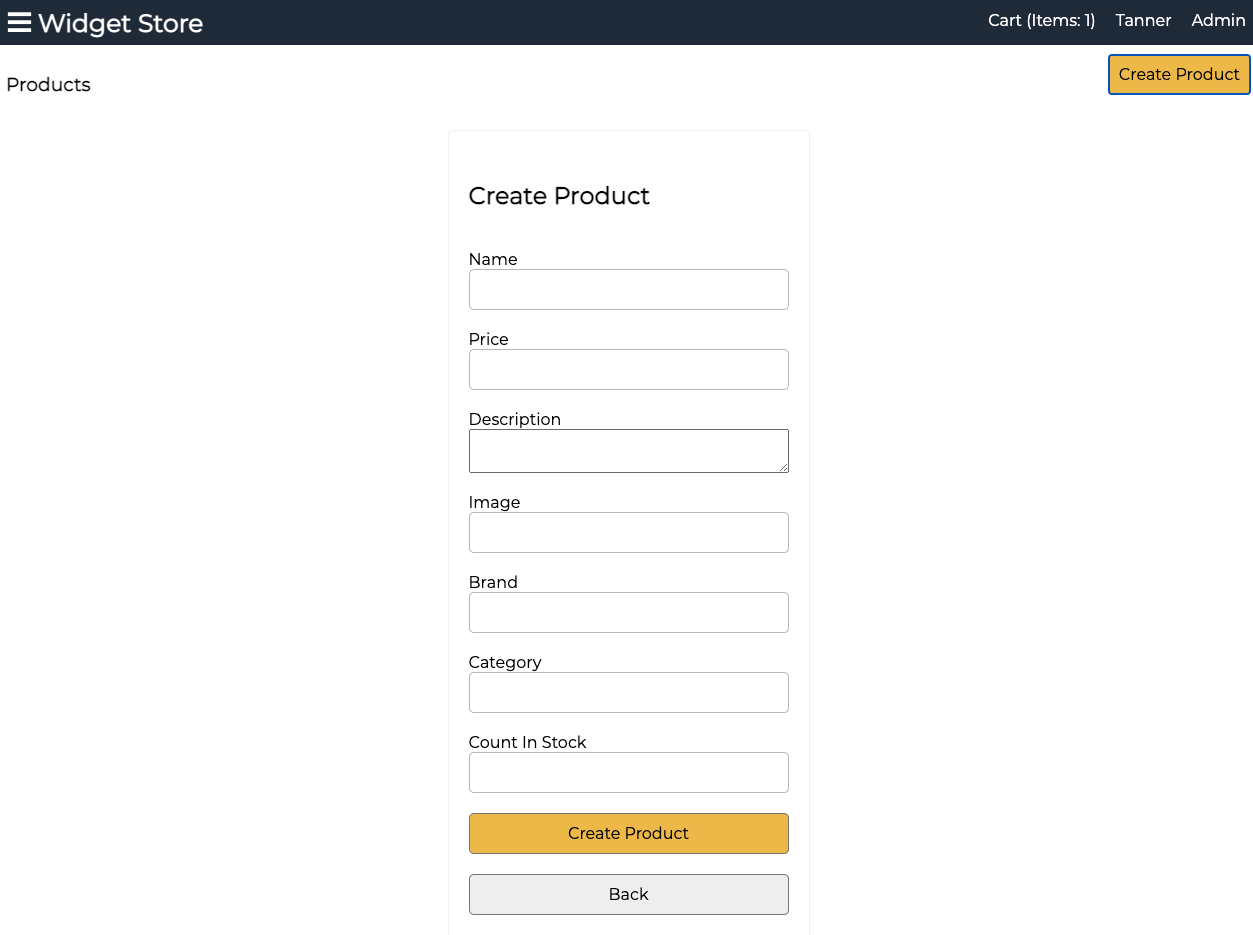
Task: Click into the Price field
Action: 628,369
